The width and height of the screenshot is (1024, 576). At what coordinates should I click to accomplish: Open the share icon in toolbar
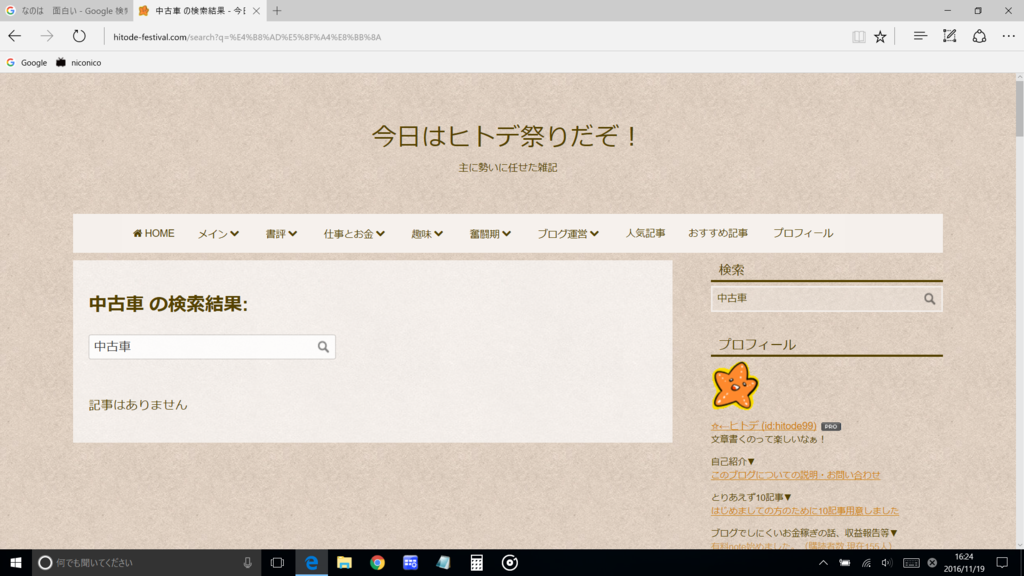pos(979,37)
